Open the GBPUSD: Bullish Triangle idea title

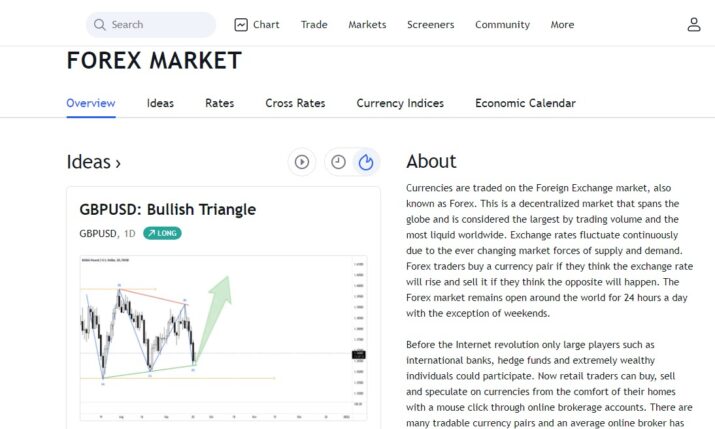(x=167, y=209)
